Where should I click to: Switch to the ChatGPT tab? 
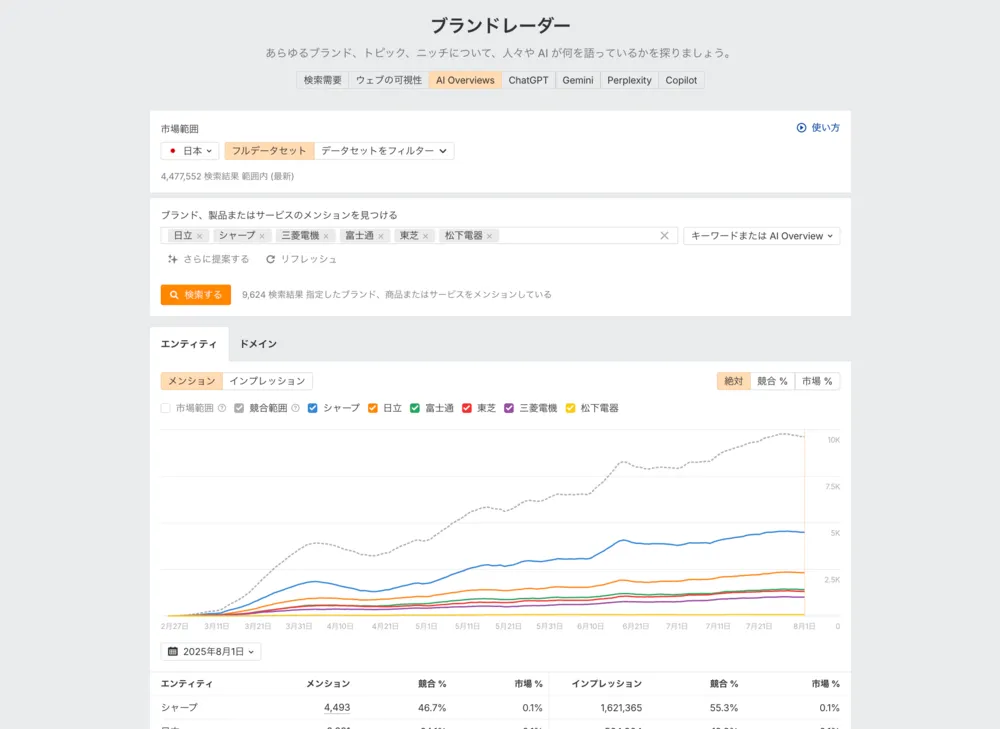(x=528, y=80)
